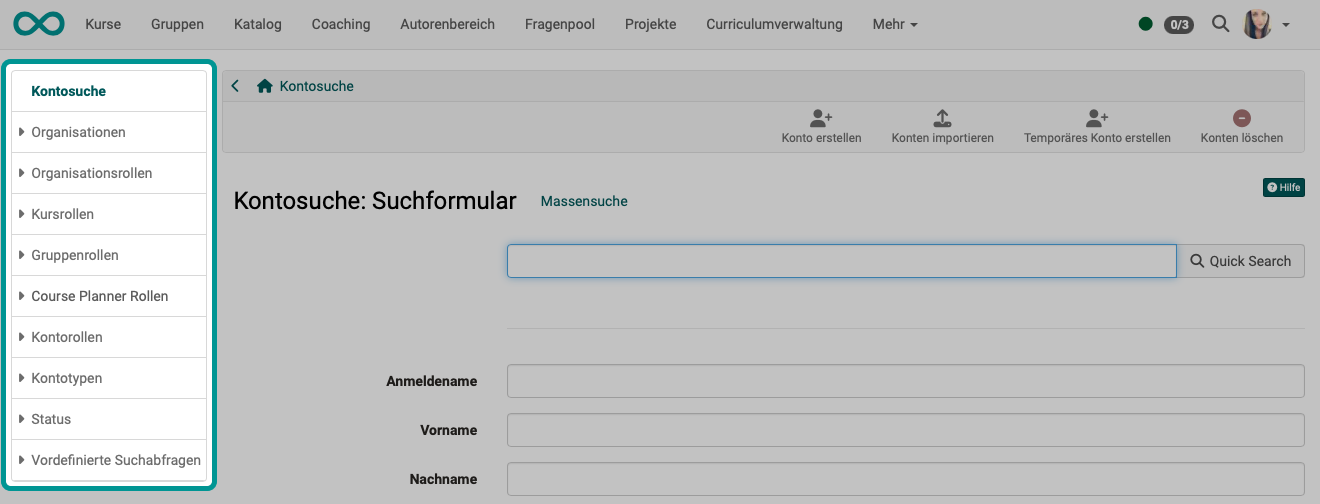Click the Konto erstellen icon
The image size is (1320, 504).
pyautogui.click(x=821, y=118)
